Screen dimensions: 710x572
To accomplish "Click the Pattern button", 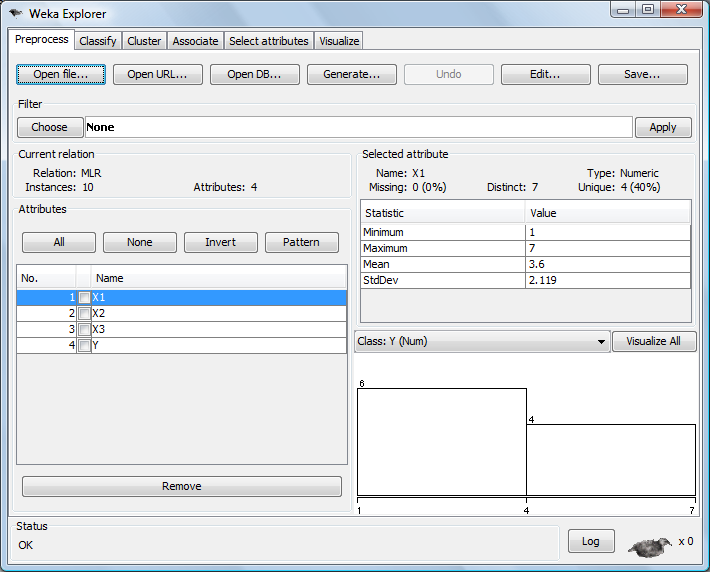I will click(302, 242).
